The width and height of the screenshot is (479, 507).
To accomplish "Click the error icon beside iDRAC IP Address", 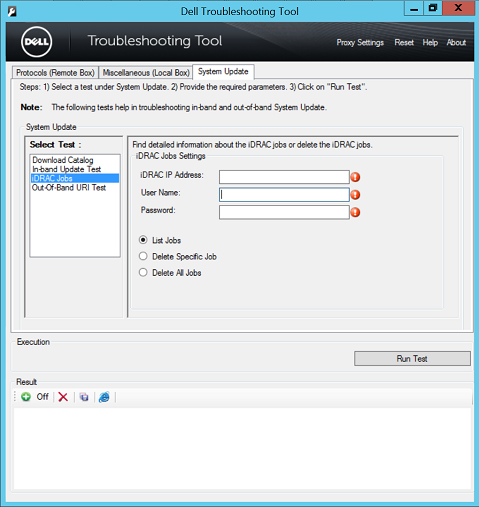I will pyautogui.click(x=355, y=177).
